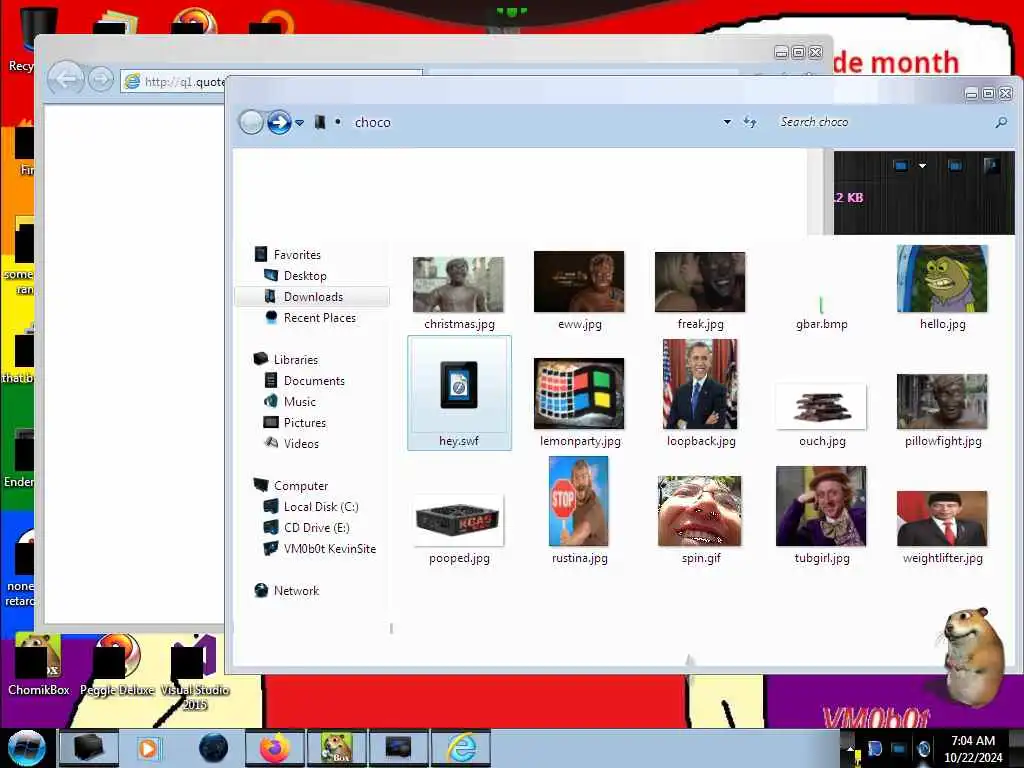Open ChomikBox desktop shortcut
The height and width of the screenshot is (768, 1024).
[x=38, y=664]
